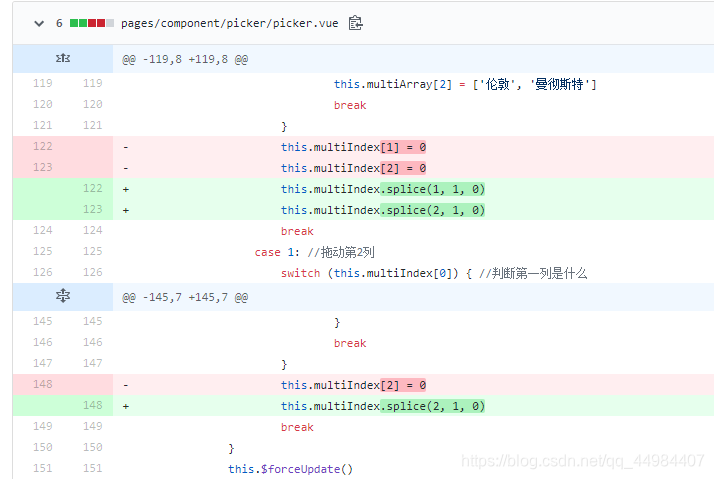The height and width of the screenshot is (479, 714).
Task: Expand hidden lines above hunk -119,8
Action: click(x=63, y=58)
